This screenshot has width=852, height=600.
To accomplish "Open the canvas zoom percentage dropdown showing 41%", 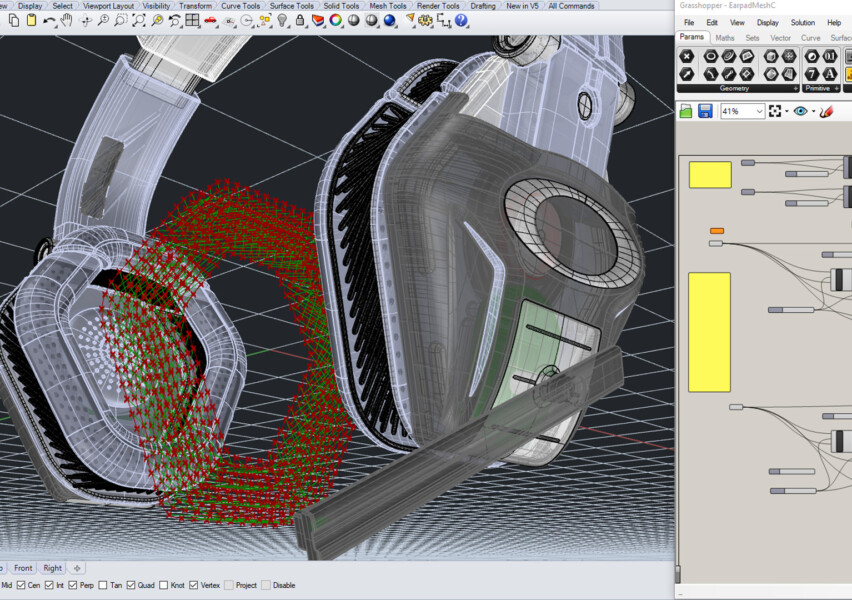I will [760, 111].
